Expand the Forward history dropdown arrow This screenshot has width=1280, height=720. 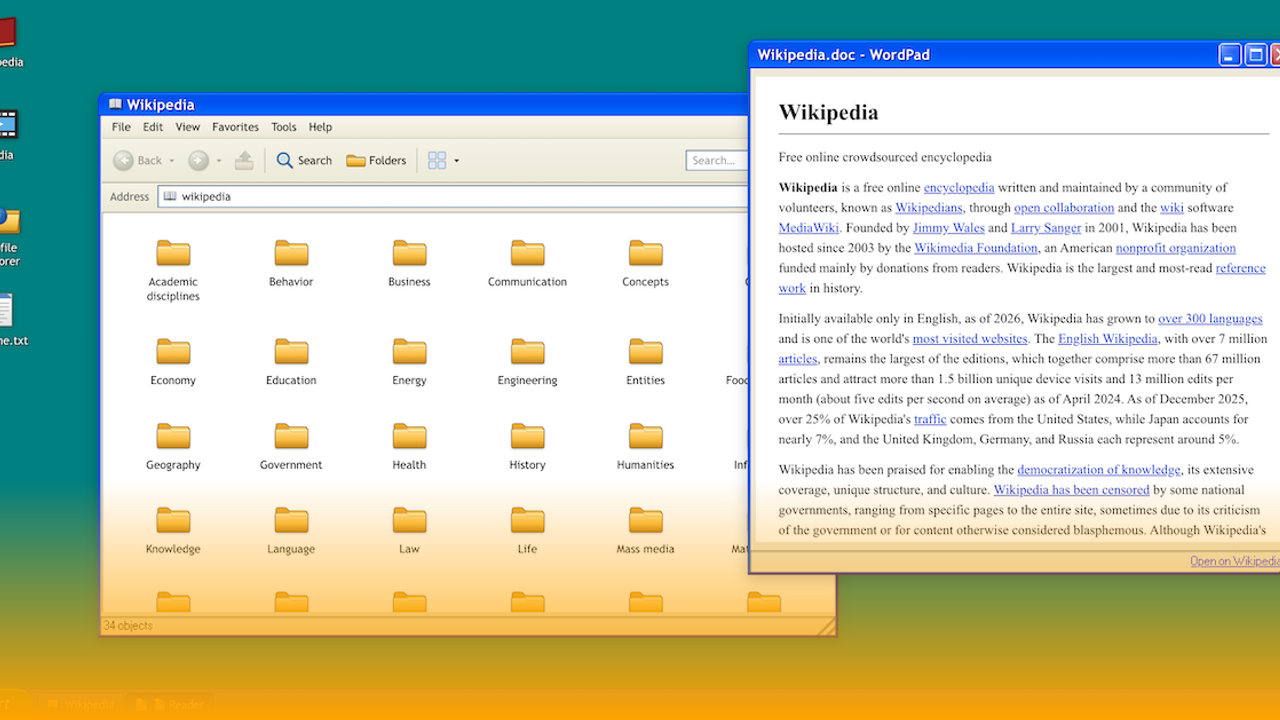point(219,161)
